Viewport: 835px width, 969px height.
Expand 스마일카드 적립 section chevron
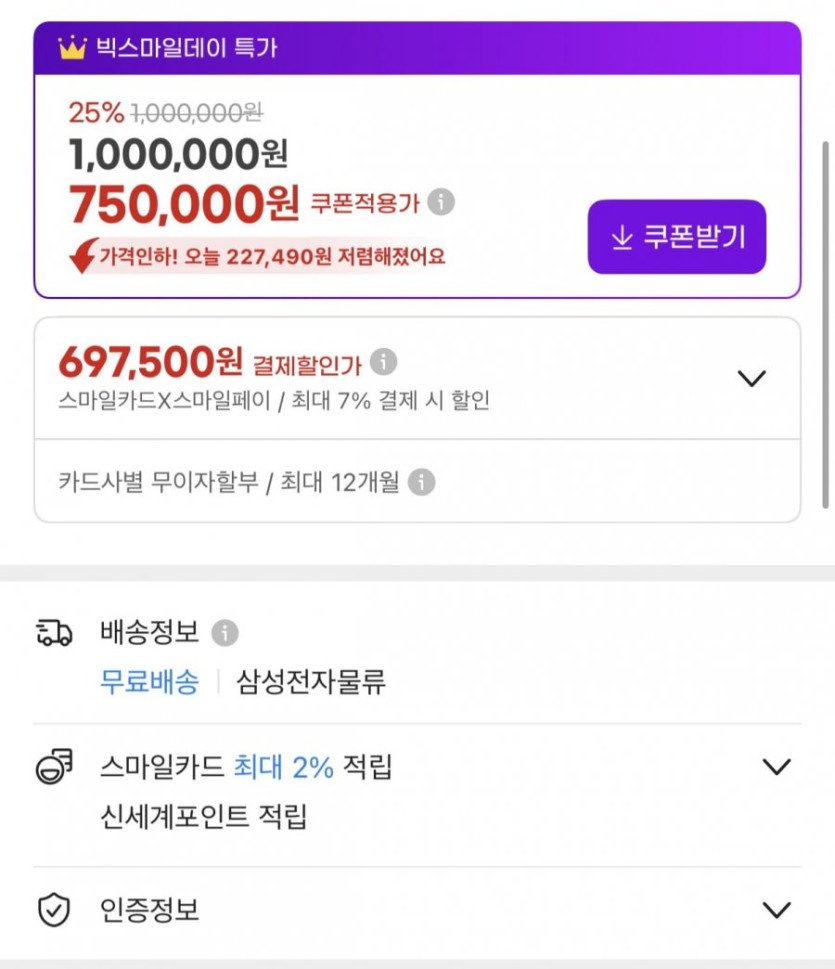(776, 767)
